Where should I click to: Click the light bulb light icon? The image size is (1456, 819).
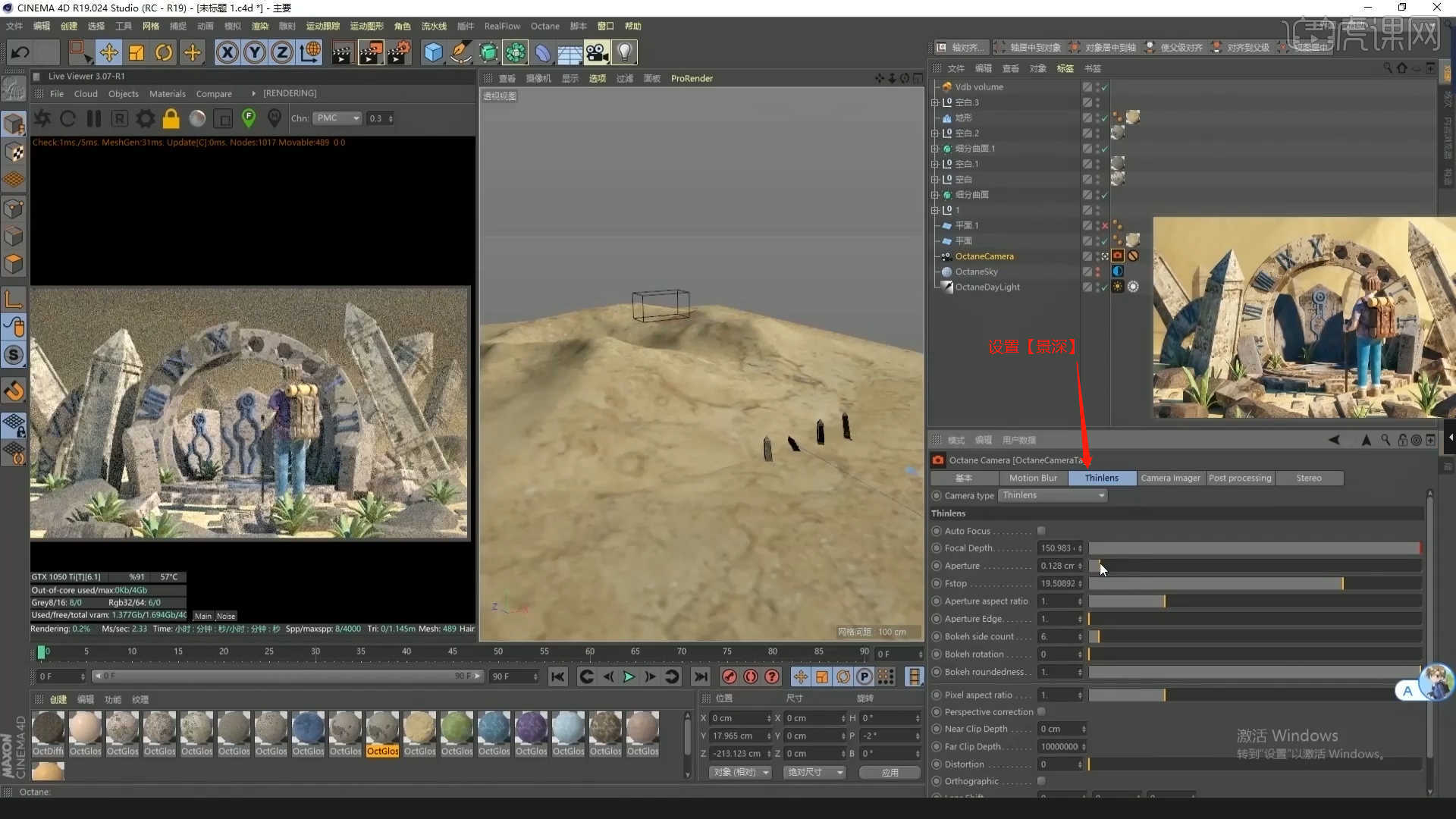coord(624,52)
